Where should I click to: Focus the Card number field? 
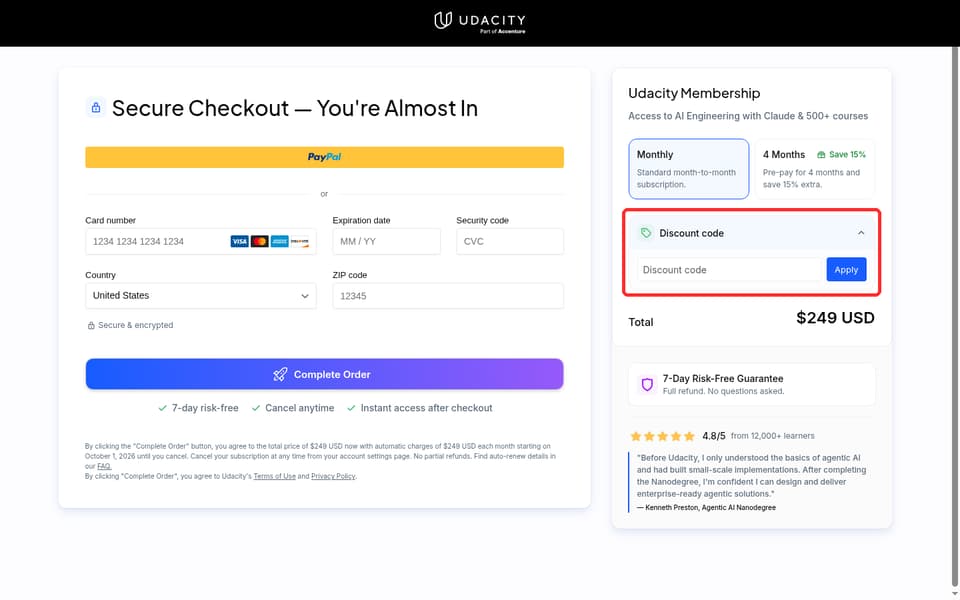click(x=201, y=241)
